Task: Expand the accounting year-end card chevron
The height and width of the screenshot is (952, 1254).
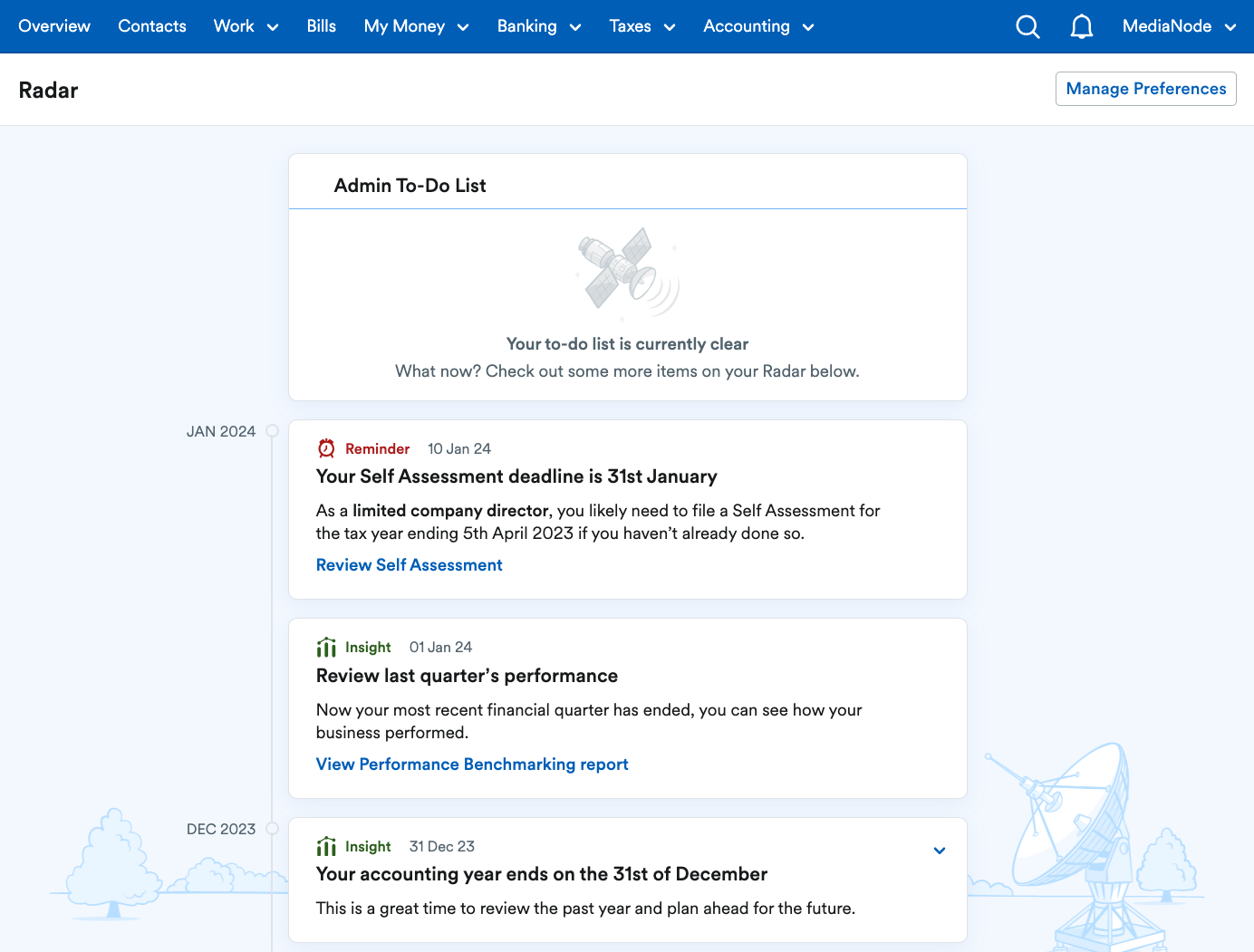Action: (x=939, y=851)
